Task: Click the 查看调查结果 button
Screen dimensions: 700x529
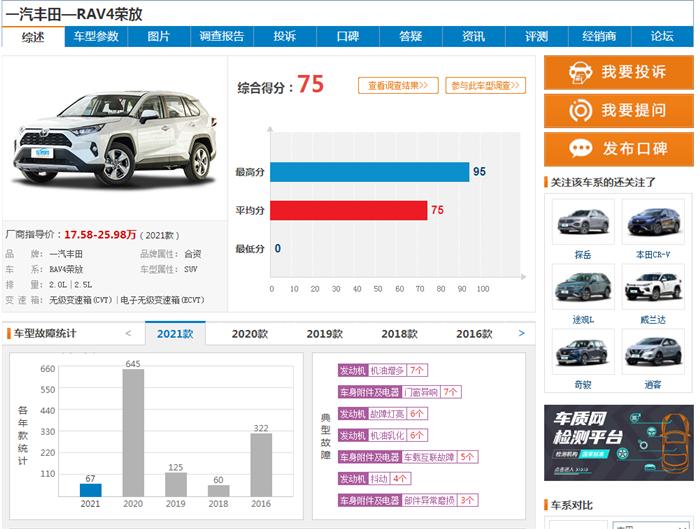Action: coord(398,85)
